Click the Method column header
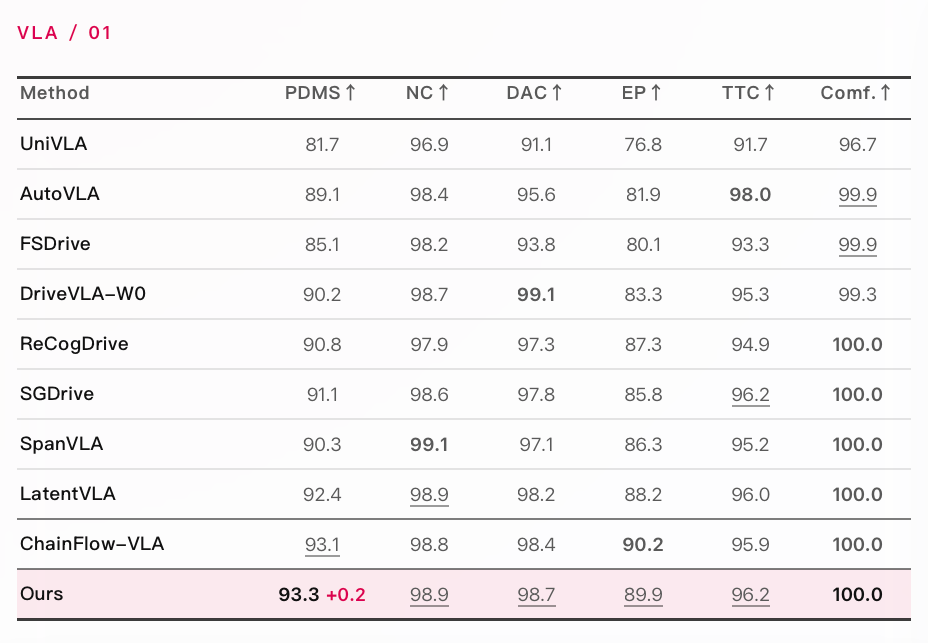 tap(54, 93)
